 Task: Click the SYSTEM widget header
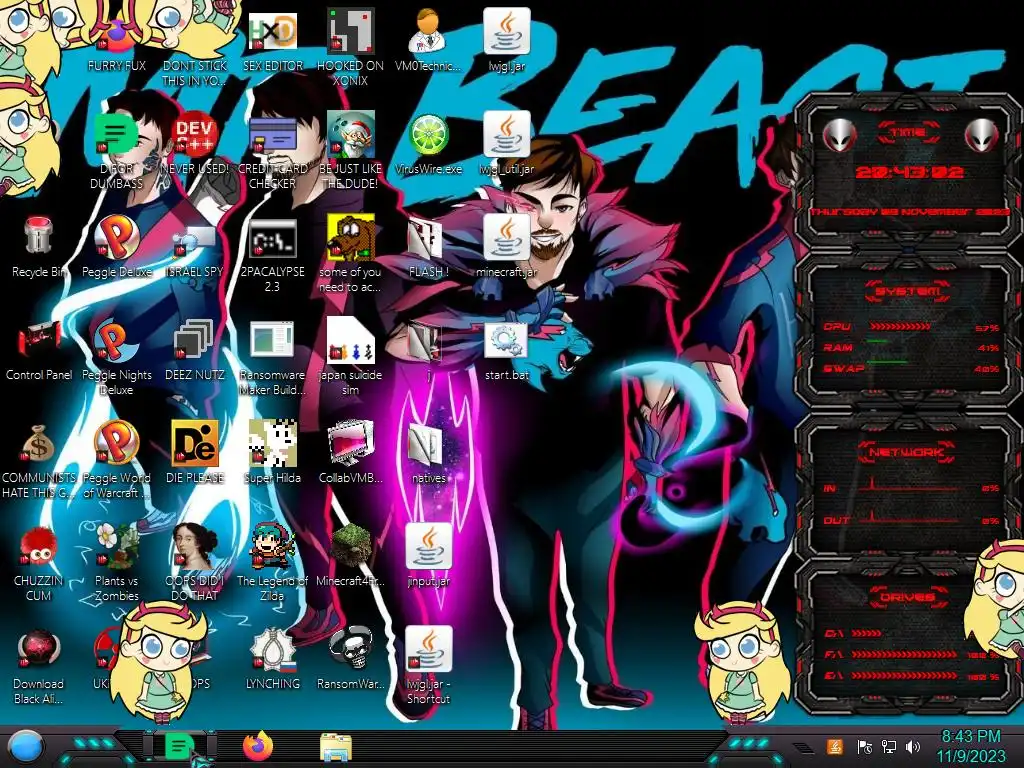click(x=908, y=291)
